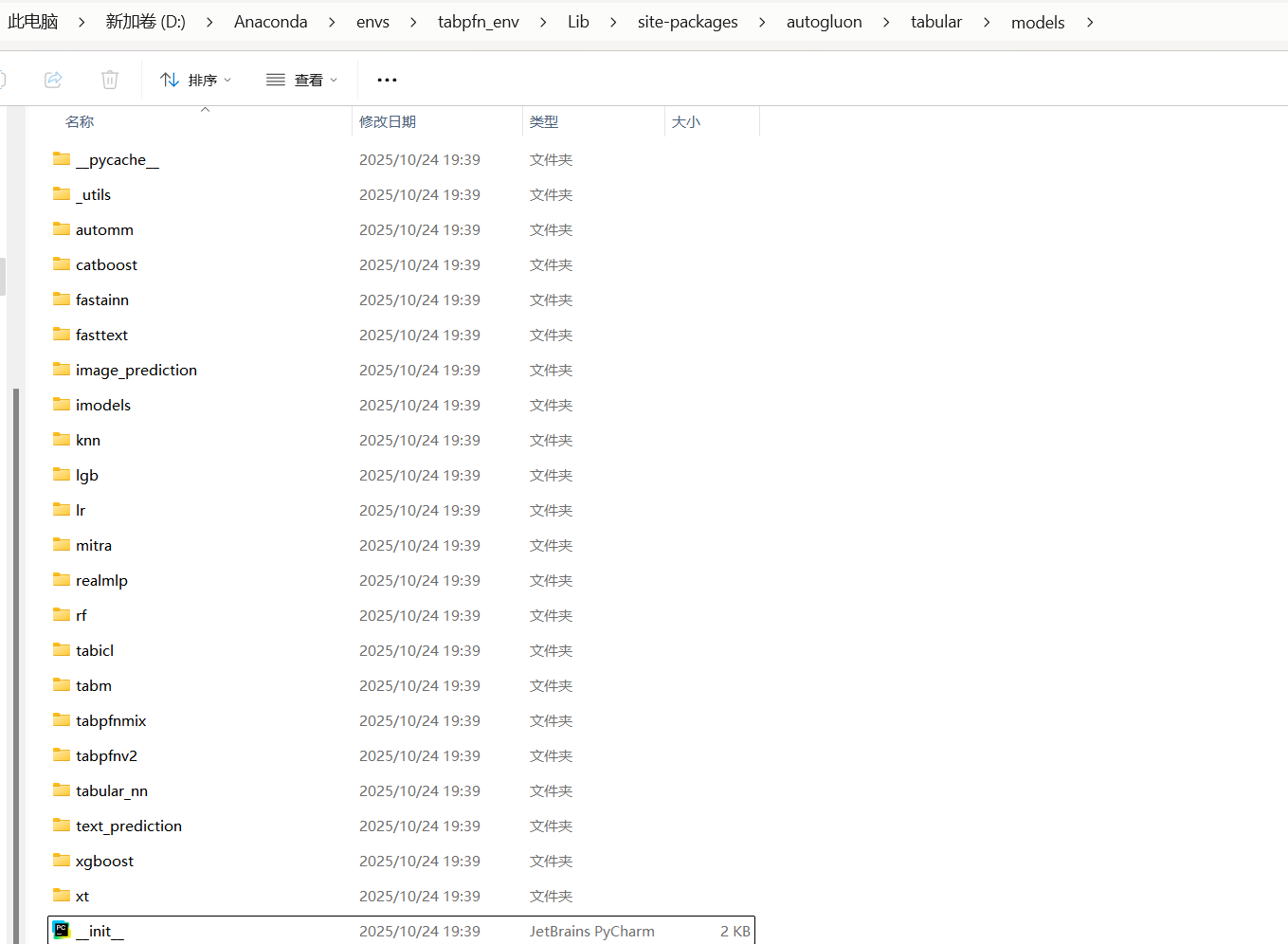Select the knn folder icon
The width and height of the screenshot is (1288, 944).
coord(62,439)
